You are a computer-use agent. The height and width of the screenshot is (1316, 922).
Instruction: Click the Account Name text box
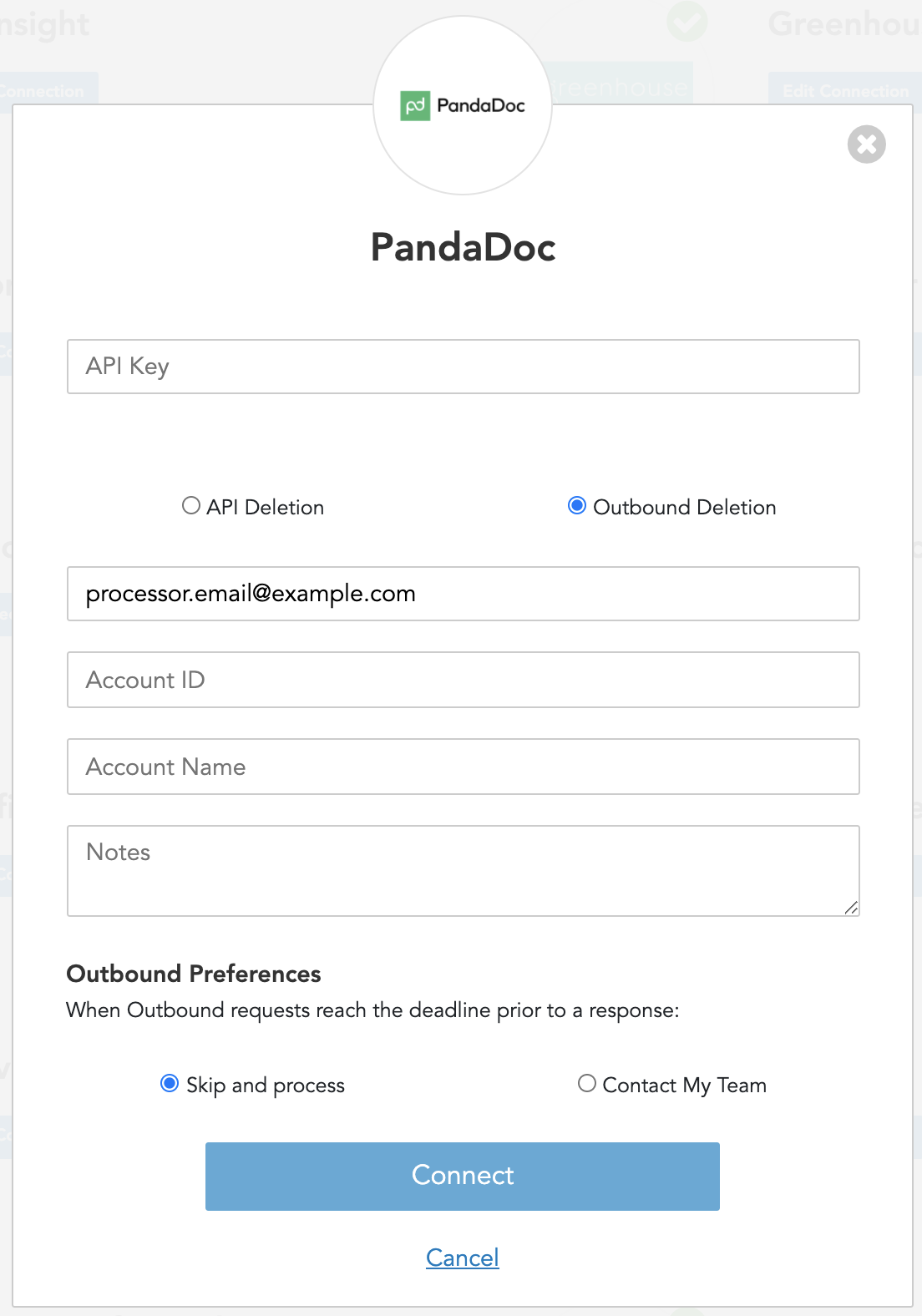[x=463, y=767]
